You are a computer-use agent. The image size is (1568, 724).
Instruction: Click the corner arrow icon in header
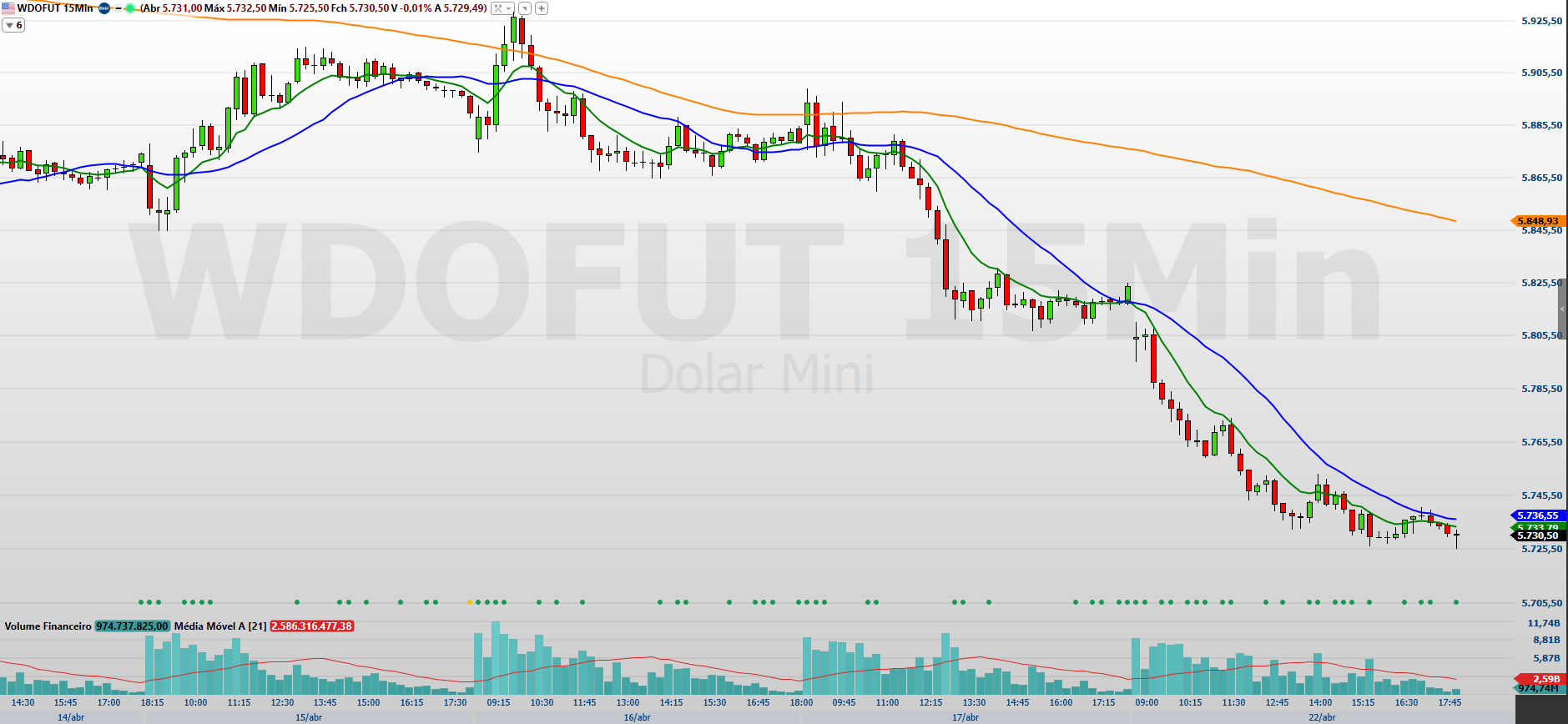click(x=524, y=8)
